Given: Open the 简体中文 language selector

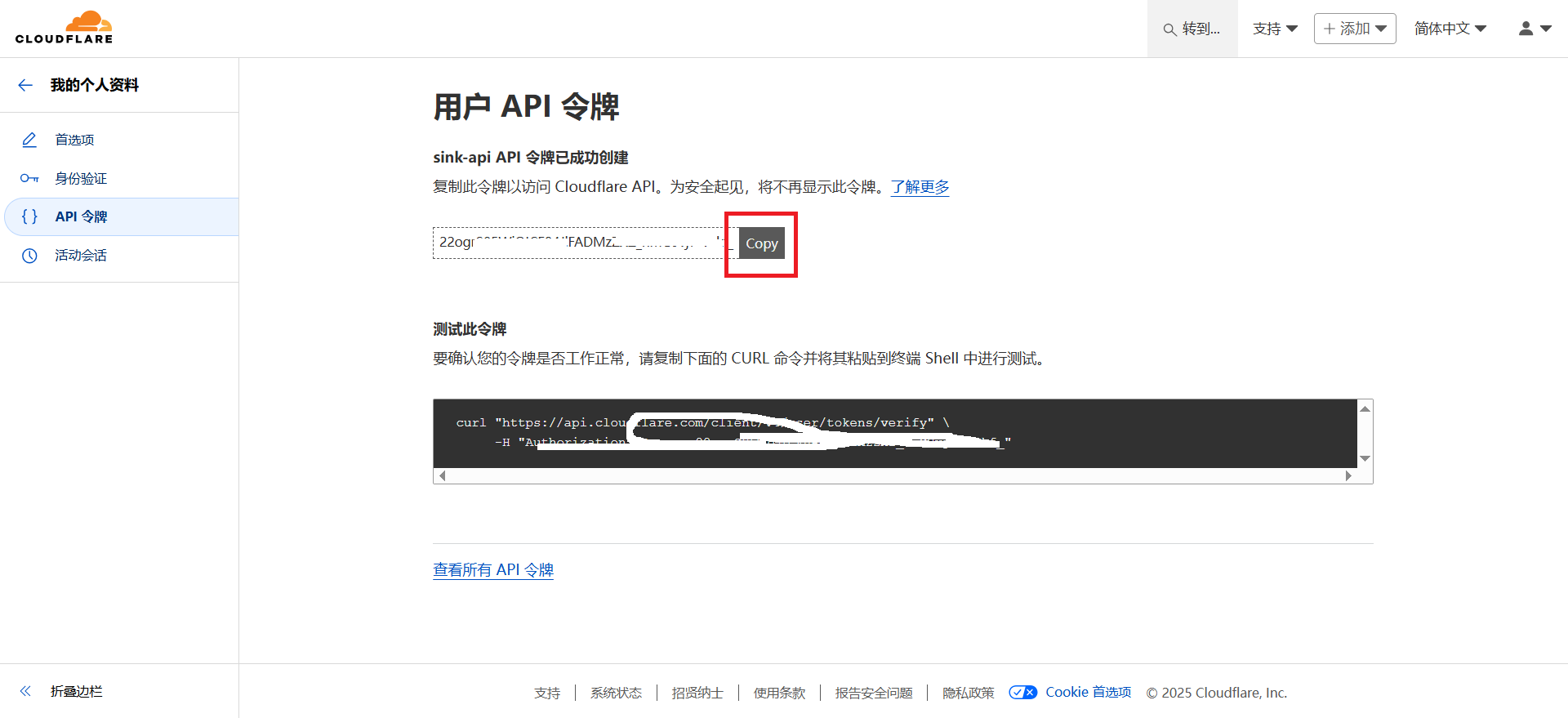Looking at the screenshot, I should (1450, 29).
